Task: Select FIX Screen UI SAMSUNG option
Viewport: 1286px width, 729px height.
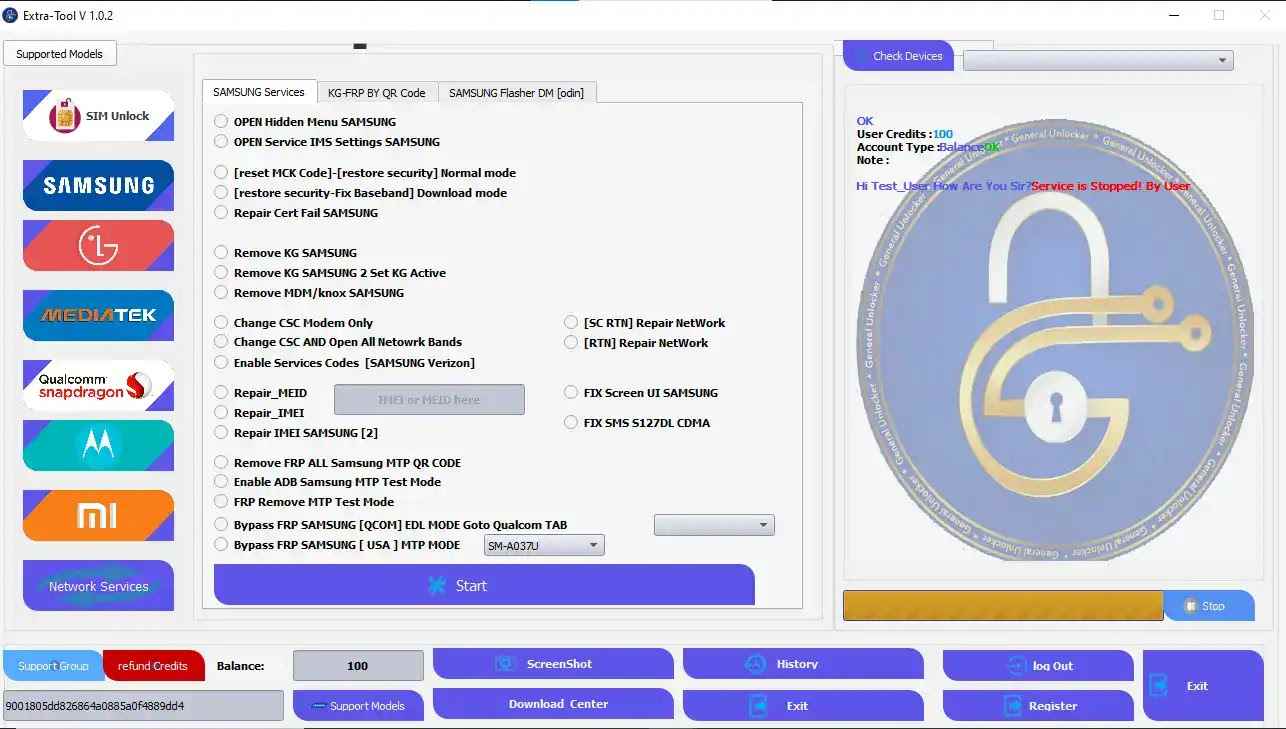Action: click(x=571, y=392)
